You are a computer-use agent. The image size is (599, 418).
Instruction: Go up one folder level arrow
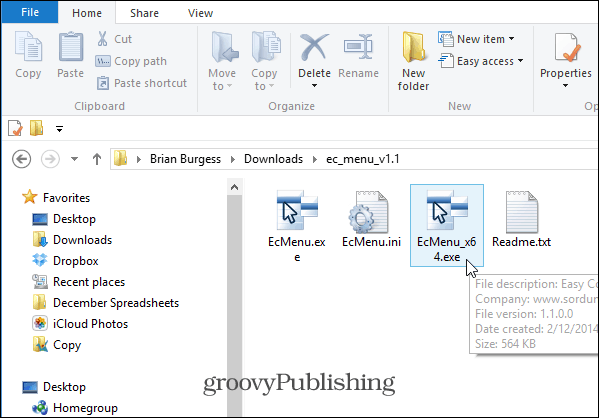pyautogui.click(x=97, y=159)
